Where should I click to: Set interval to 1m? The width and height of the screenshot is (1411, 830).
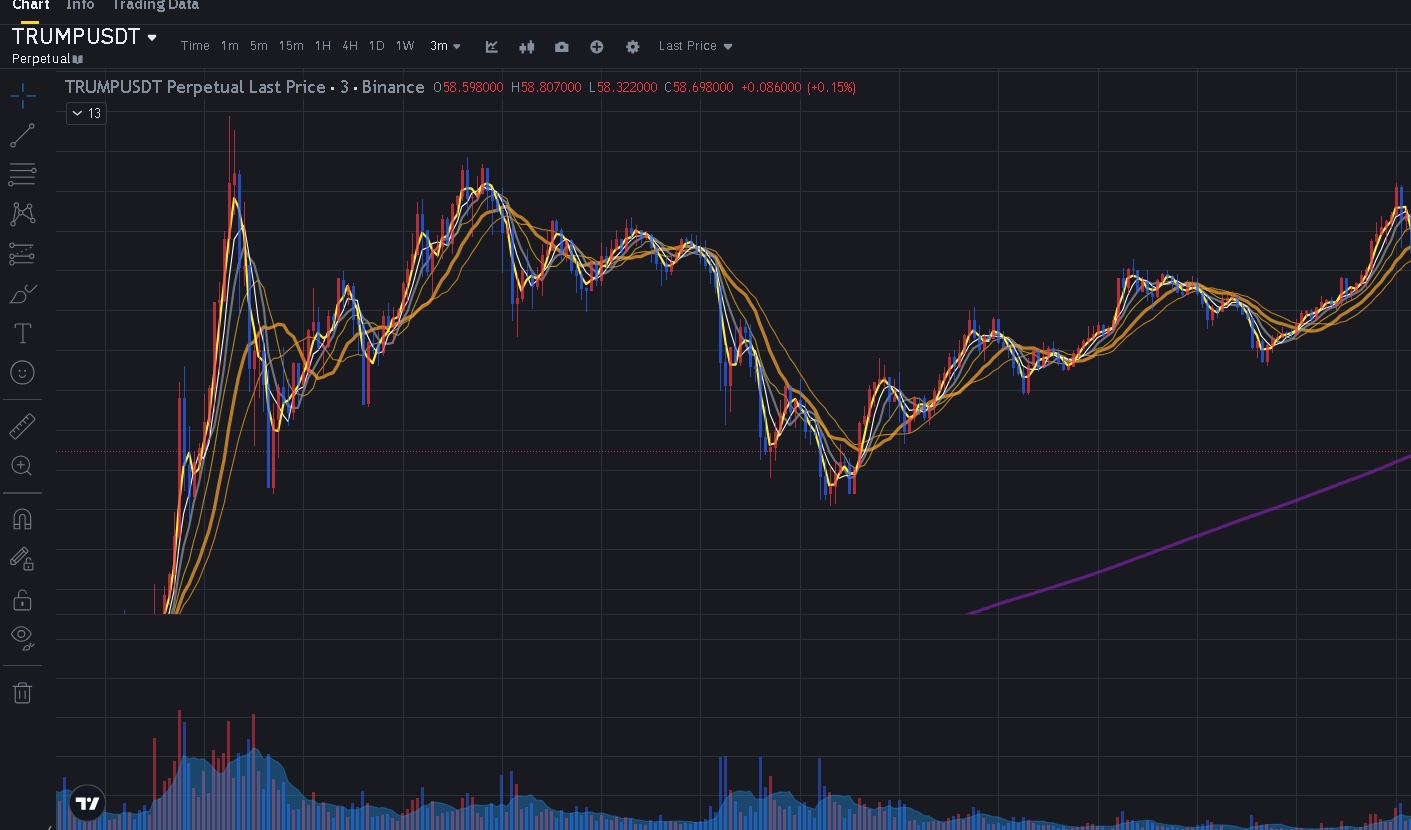[x=230, y=46]
